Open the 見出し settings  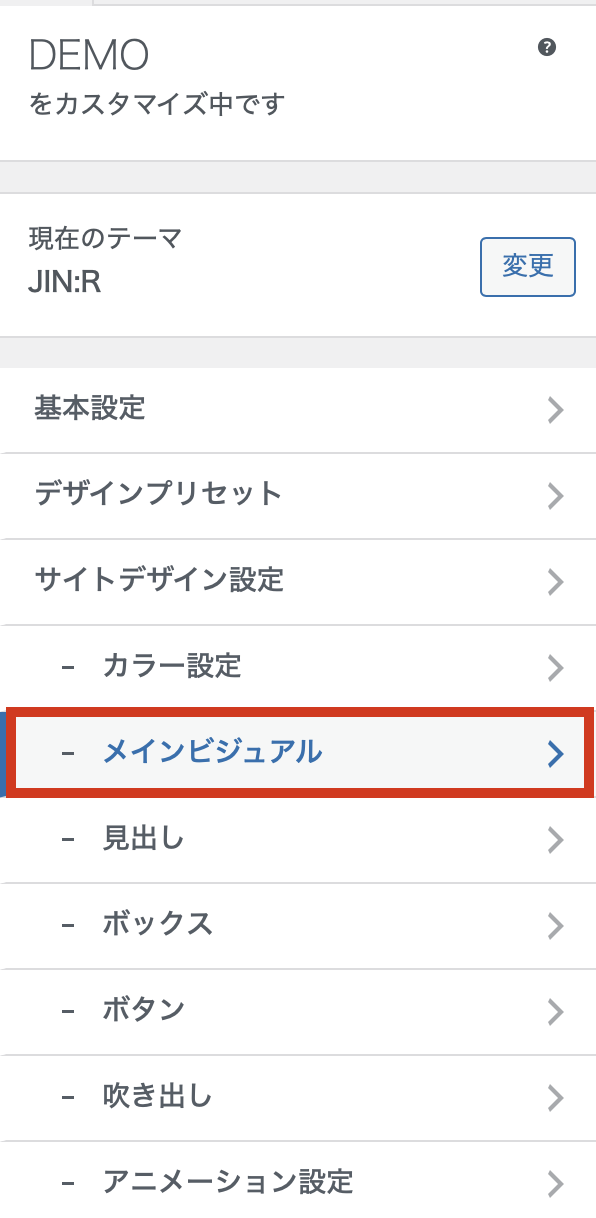pyautogui.click(x=298, y=840)
